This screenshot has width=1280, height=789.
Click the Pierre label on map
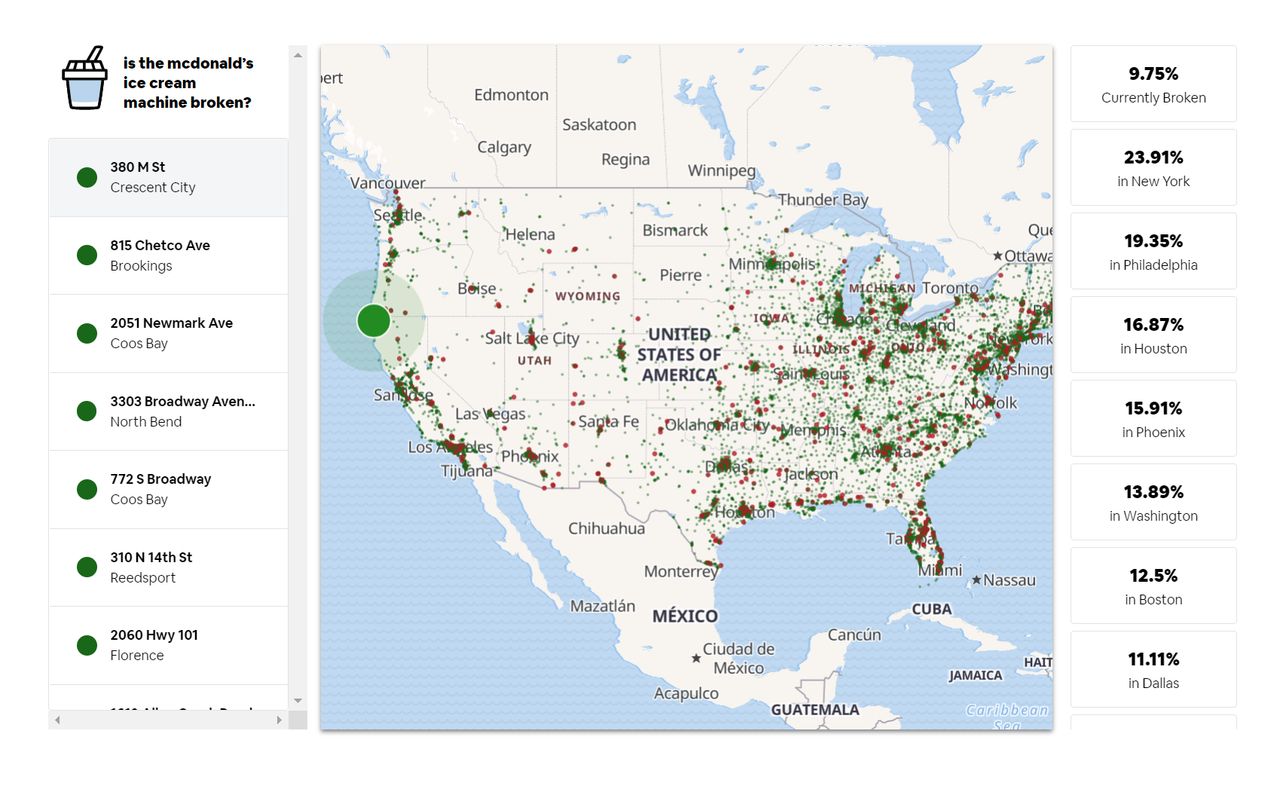pyautogui.click(x=680, y=275)
